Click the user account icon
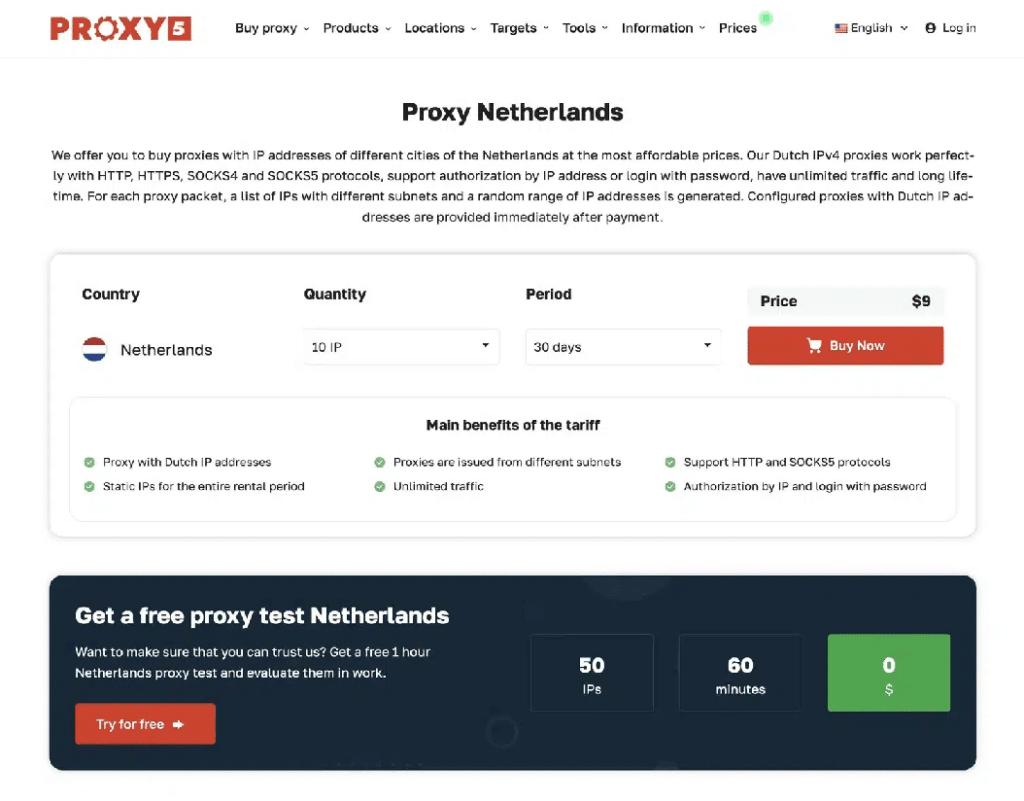Viewport: 1024px width, 801px height. (931, 28)
